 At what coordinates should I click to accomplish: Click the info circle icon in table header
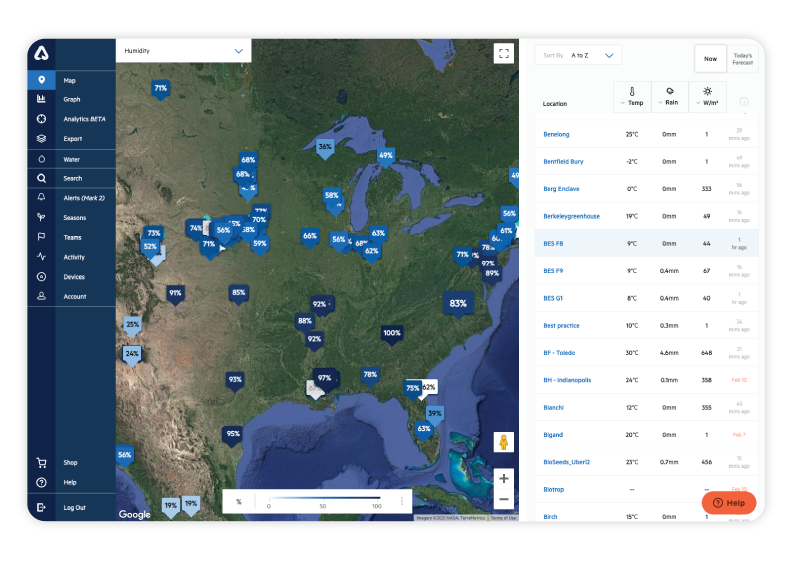coord(744,101)
